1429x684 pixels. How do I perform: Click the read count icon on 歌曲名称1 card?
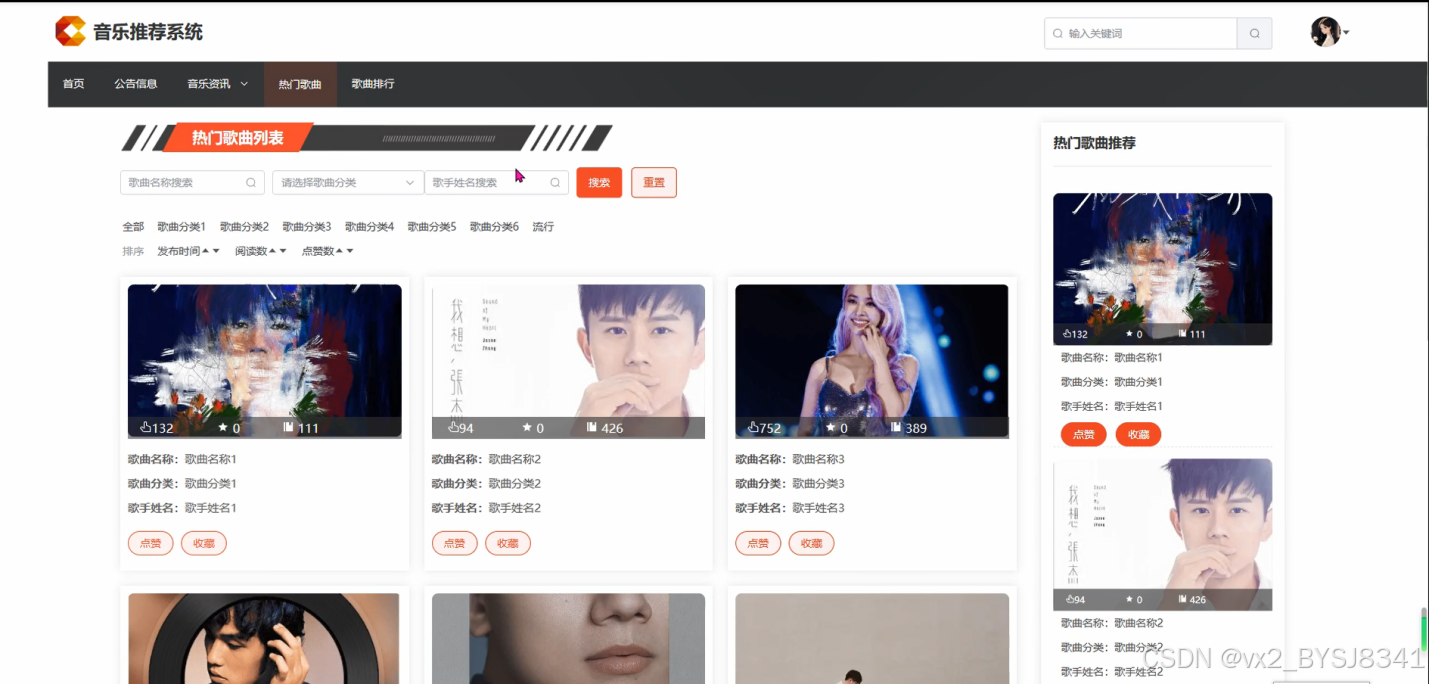click(x=288, y=427)
